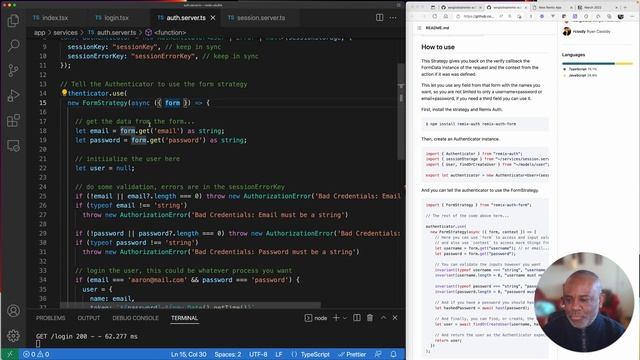Click Ln 15, Col 30 go-to-line
Viewport: 640px width, 360px height.
coord(189,354)
